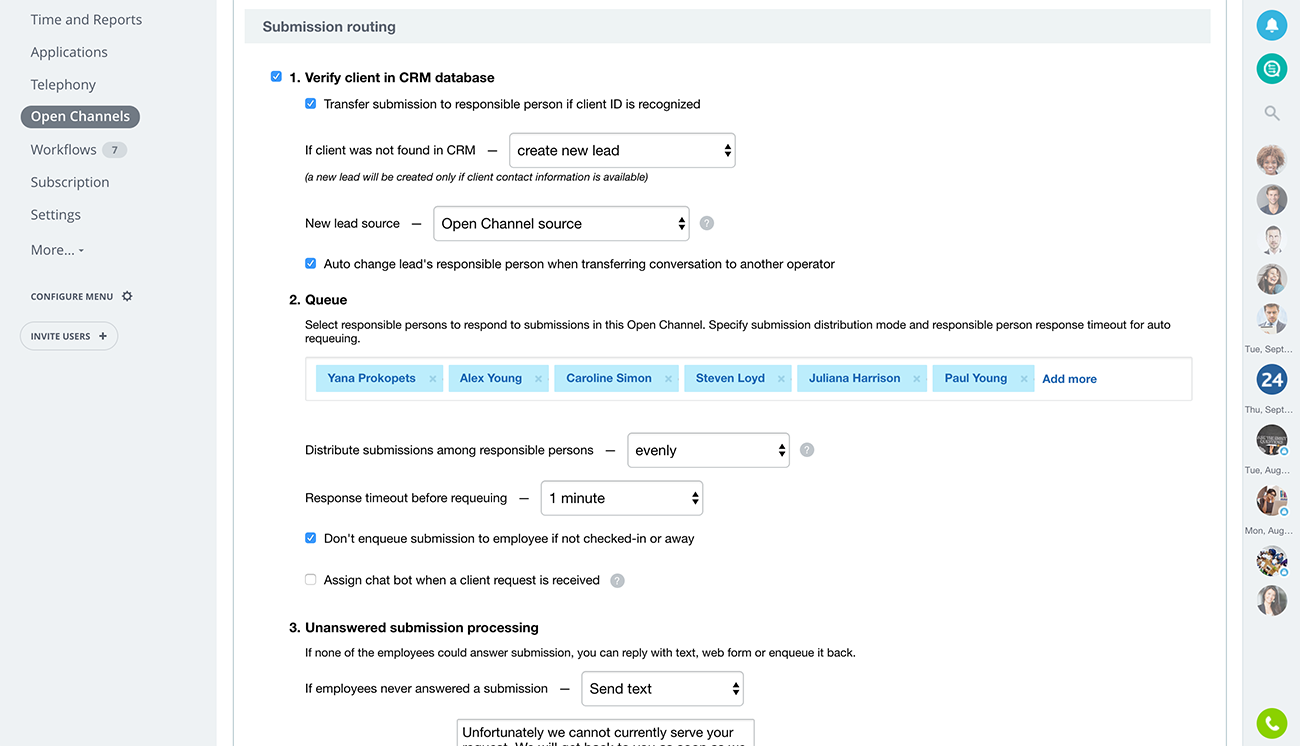Expand the Response timeout '1 minute' dropdown
The width and height of the screenshot is (1300, 746).
621,498
